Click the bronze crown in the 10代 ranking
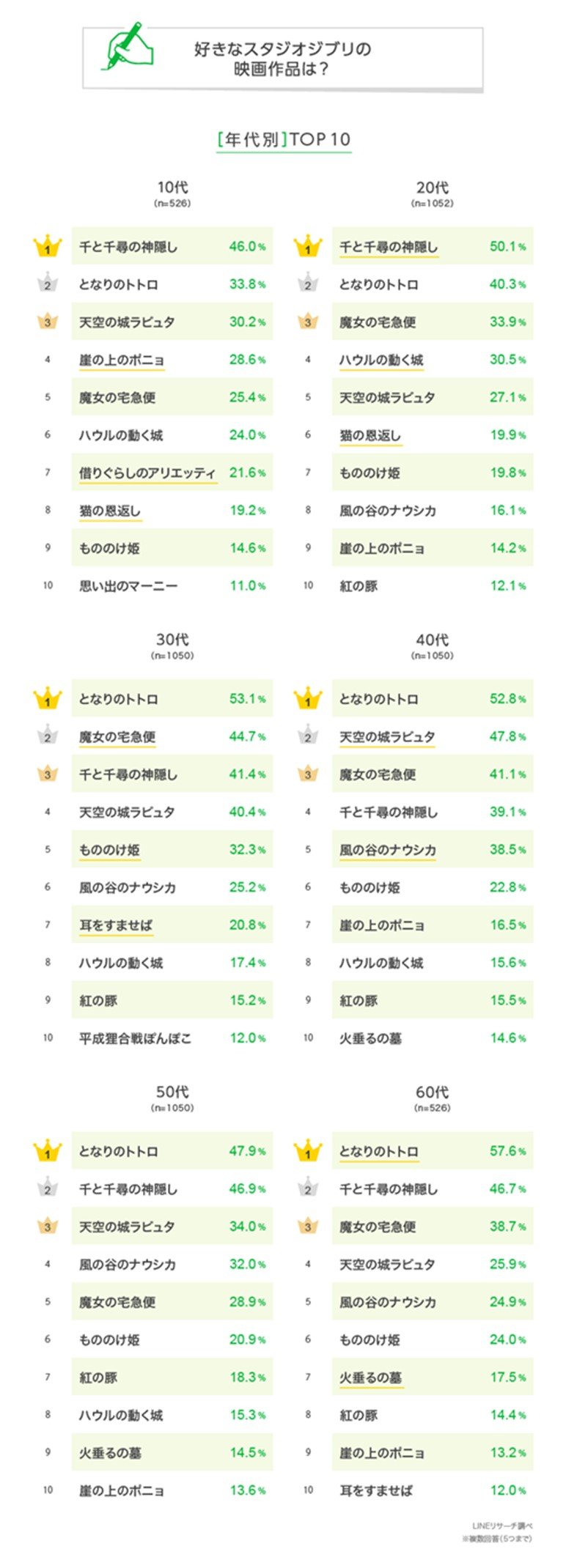This screenshot has height=1568, width=566. tap(48, 322)
